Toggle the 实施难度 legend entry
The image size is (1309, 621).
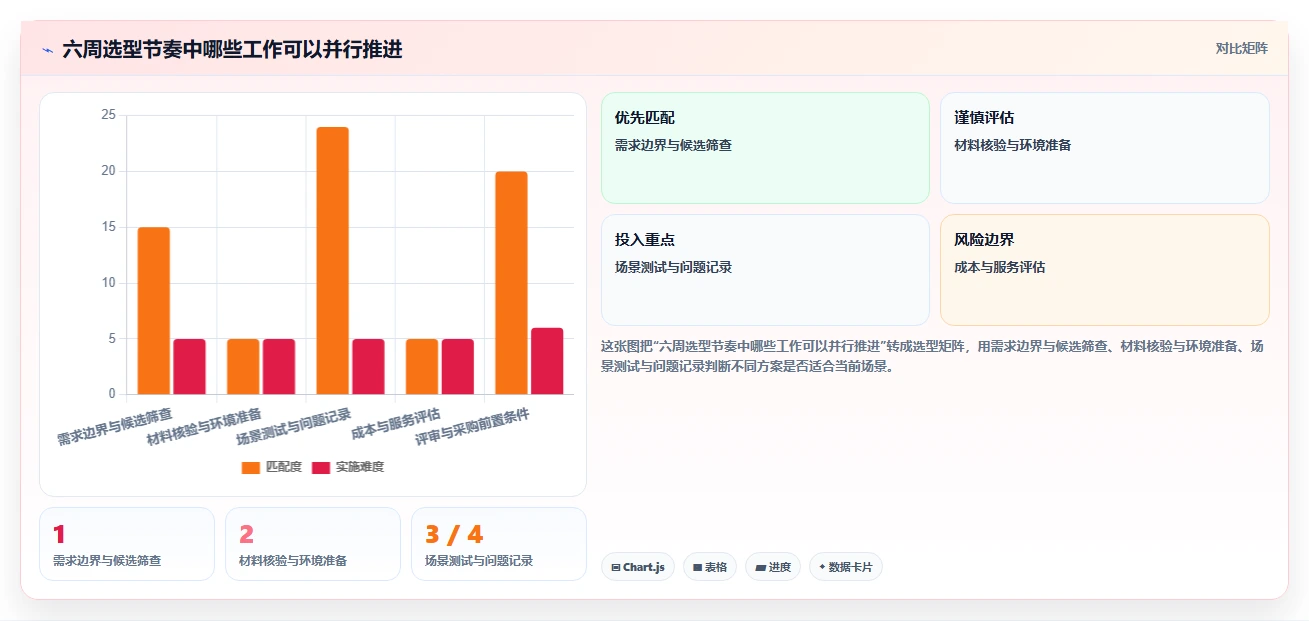[x=348, y=467]
